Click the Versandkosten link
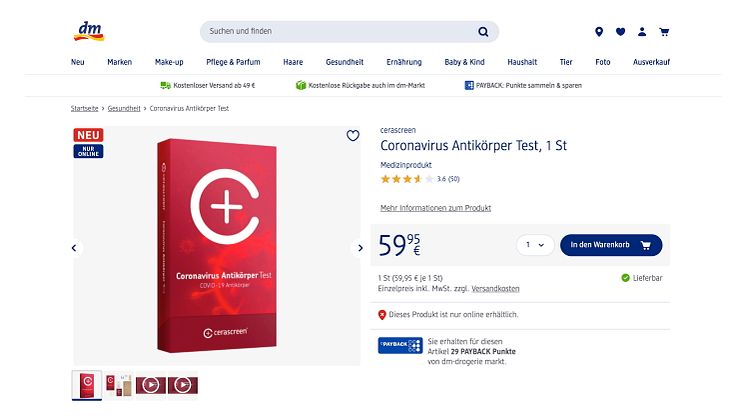Viewport: 746px width, 420px height. click(495, 289)
